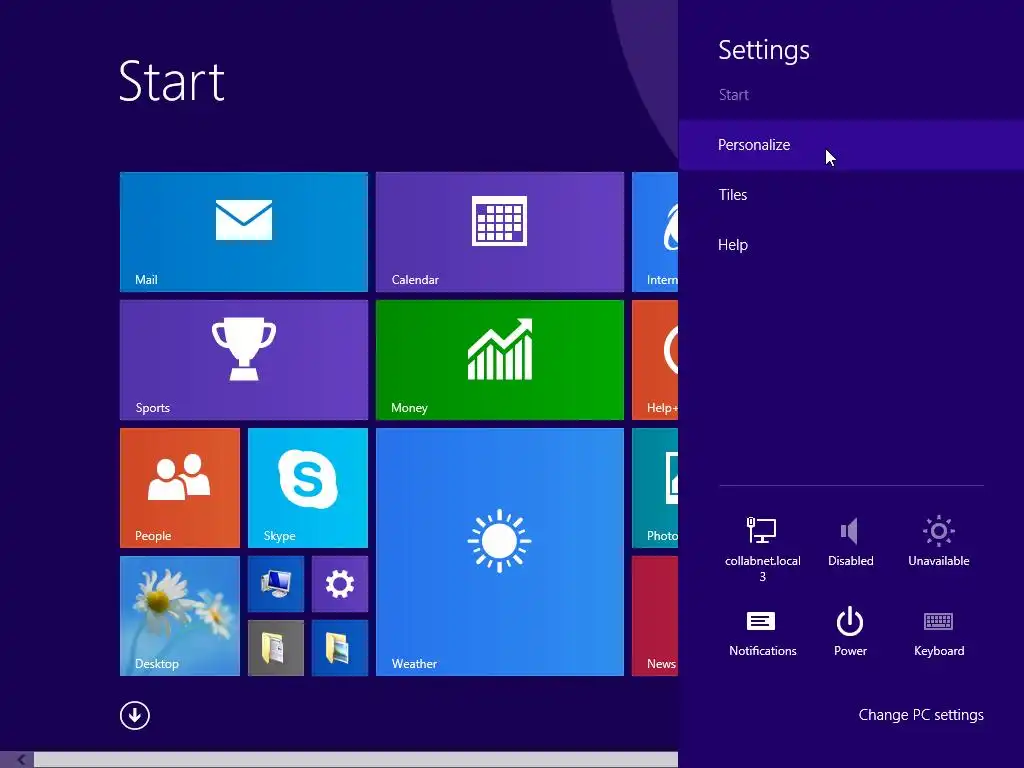Show all apps with the down arrow

coord(135,715)
